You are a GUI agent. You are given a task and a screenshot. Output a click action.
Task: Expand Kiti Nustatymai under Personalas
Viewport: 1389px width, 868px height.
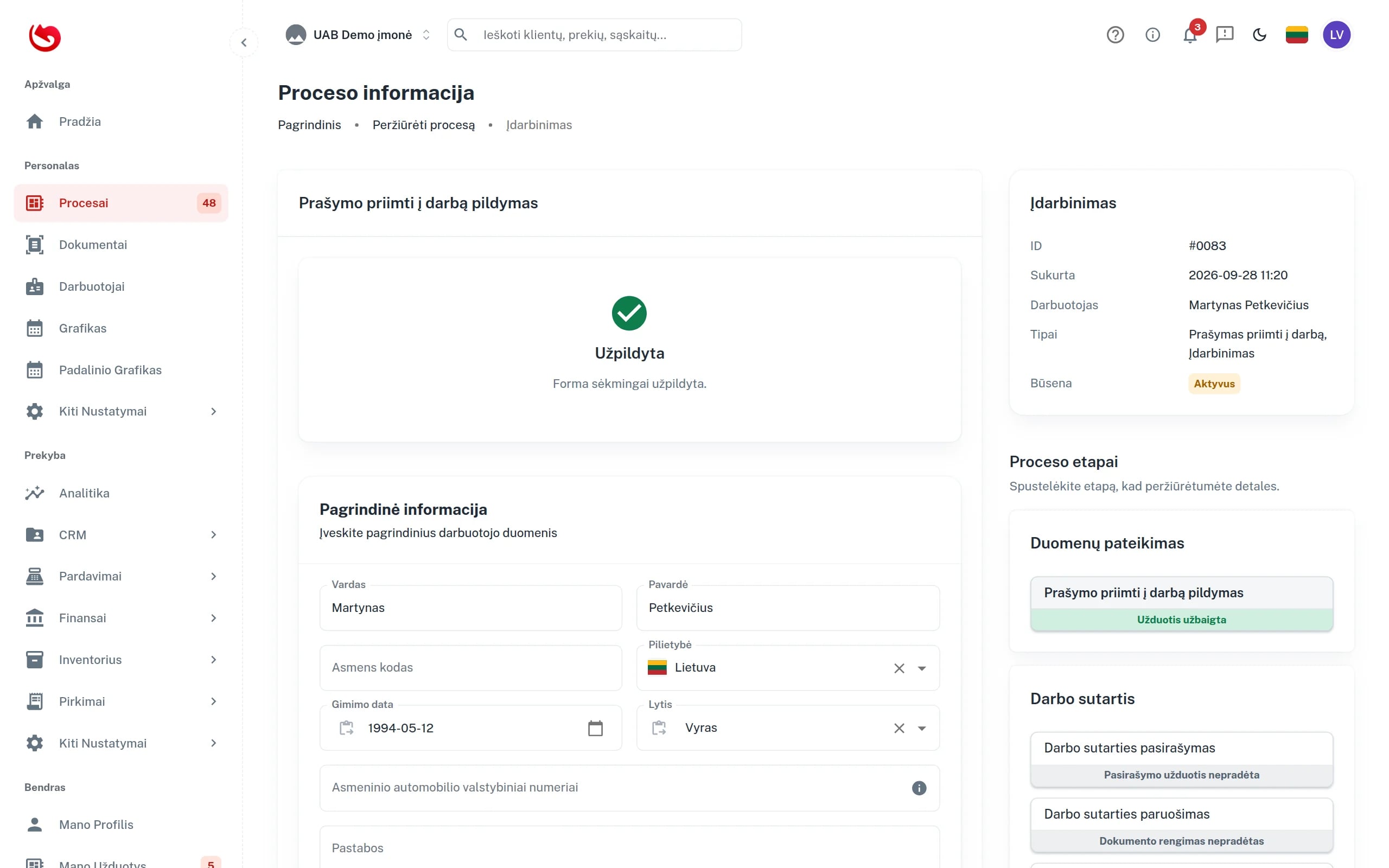(121, 412)
